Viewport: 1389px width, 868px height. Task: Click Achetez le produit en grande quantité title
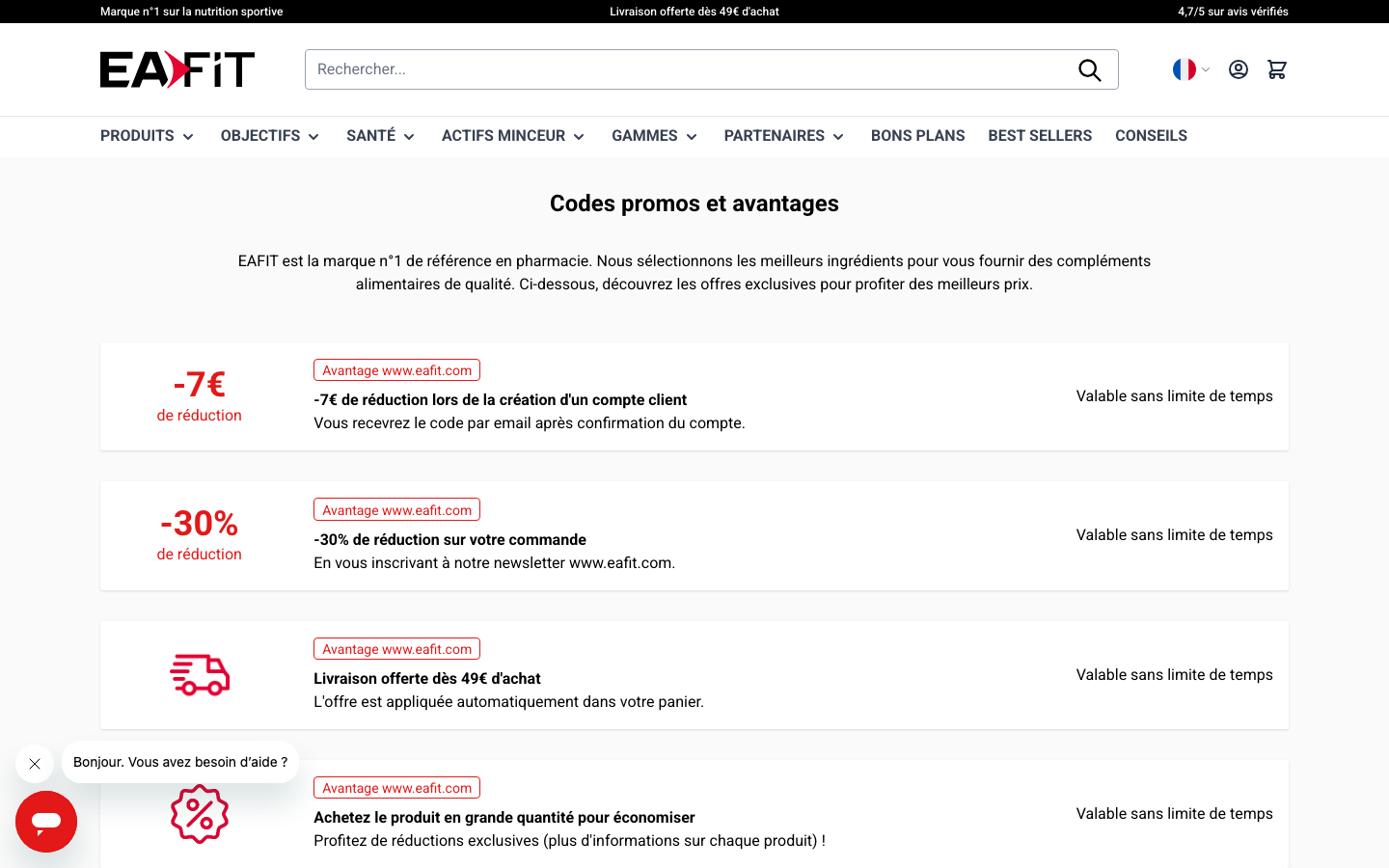click(x=504, y=818)
